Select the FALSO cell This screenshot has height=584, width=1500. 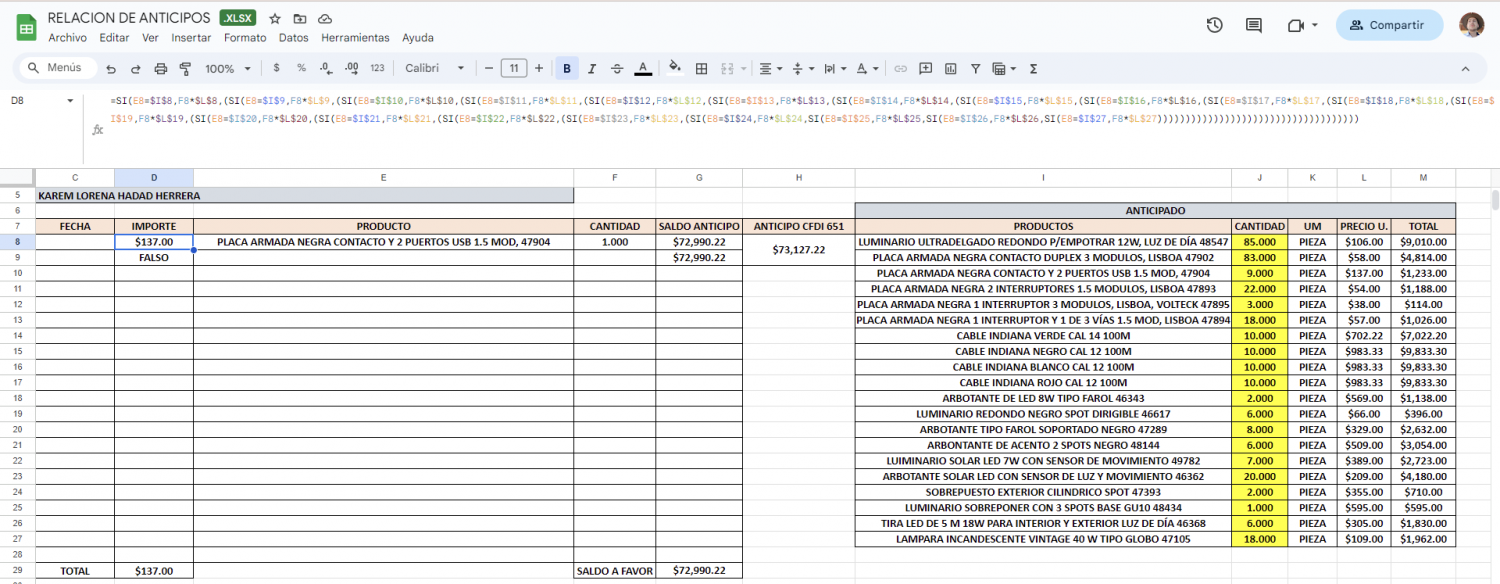(x=154, y=257)
